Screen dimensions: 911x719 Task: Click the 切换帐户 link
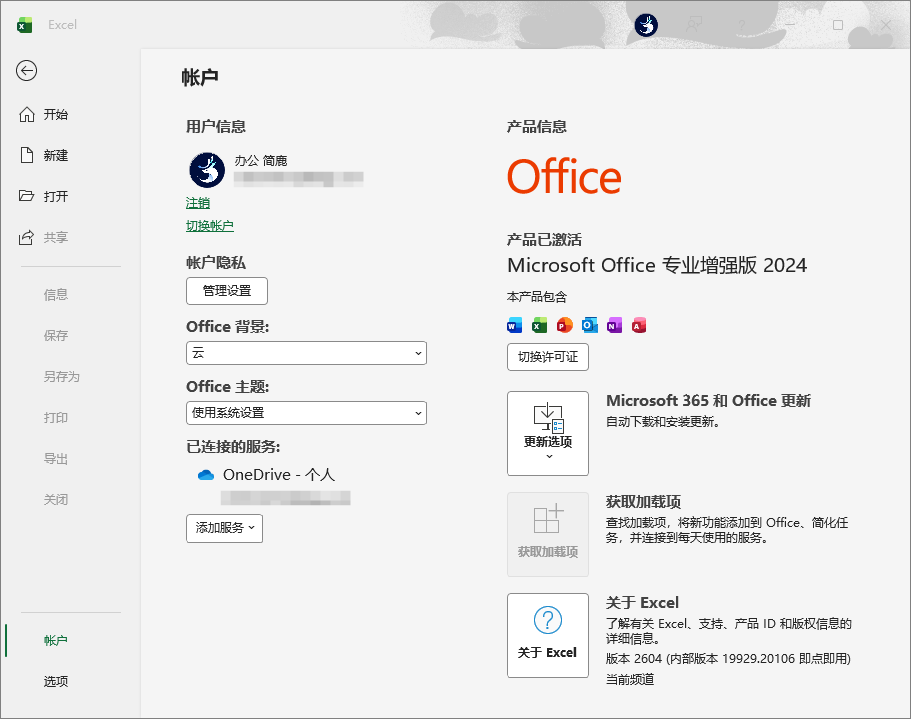pyautogui.click(x=210, y=226)
